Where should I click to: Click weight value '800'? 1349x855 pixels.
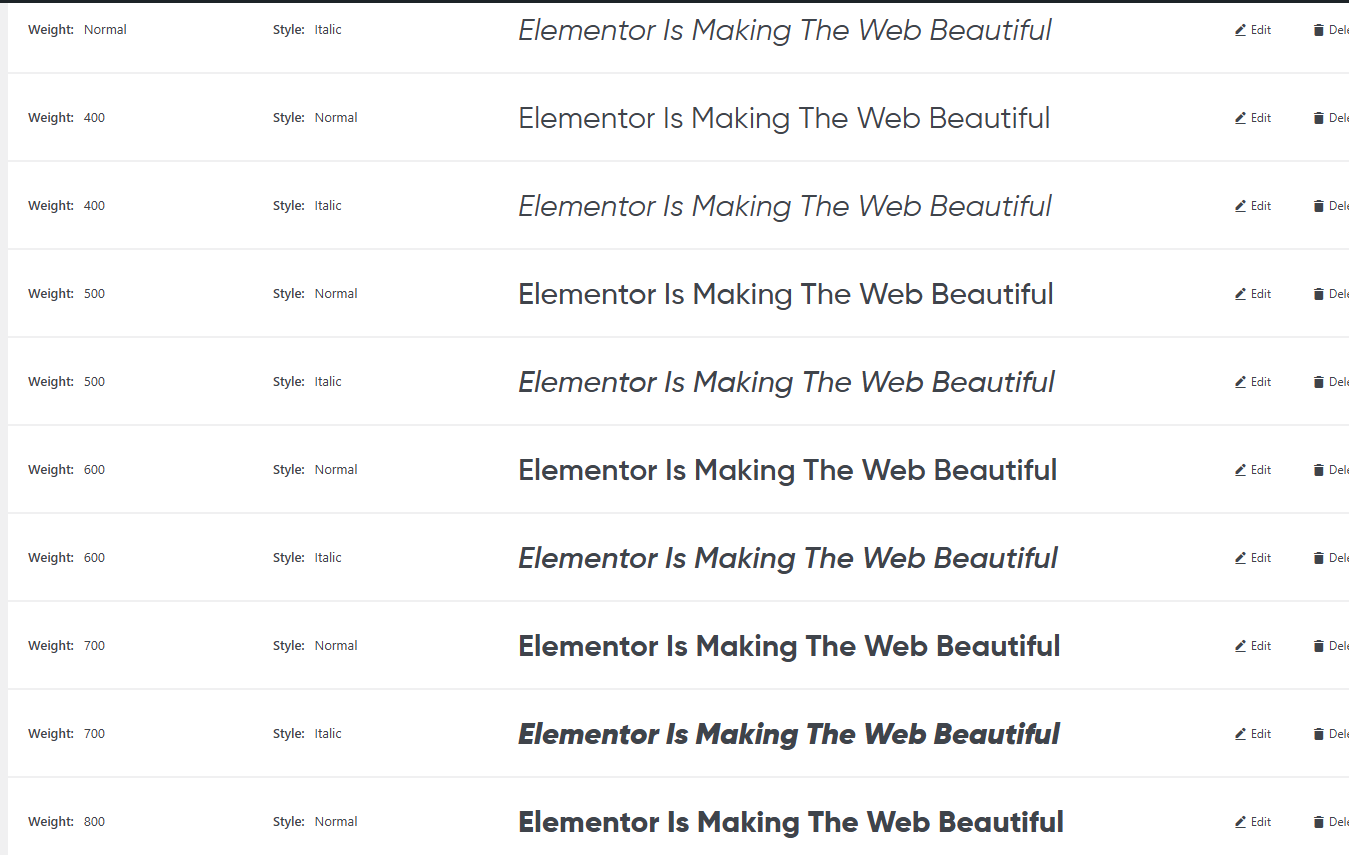pyautogui.click(x=94, y=822)
